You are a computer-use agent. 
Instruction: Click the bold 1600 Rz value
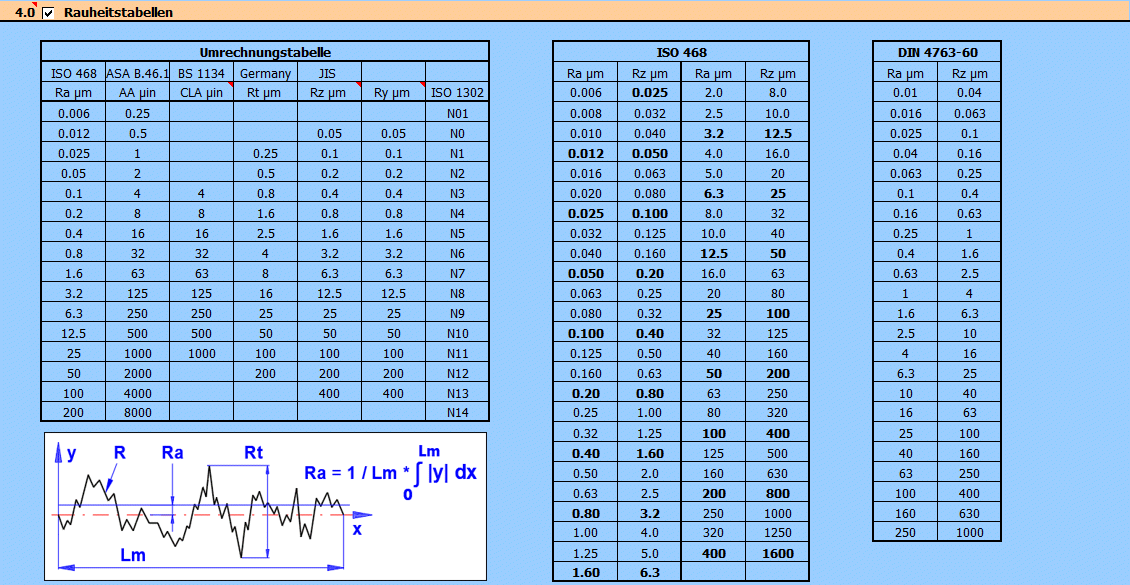click(x=777, y=553)
